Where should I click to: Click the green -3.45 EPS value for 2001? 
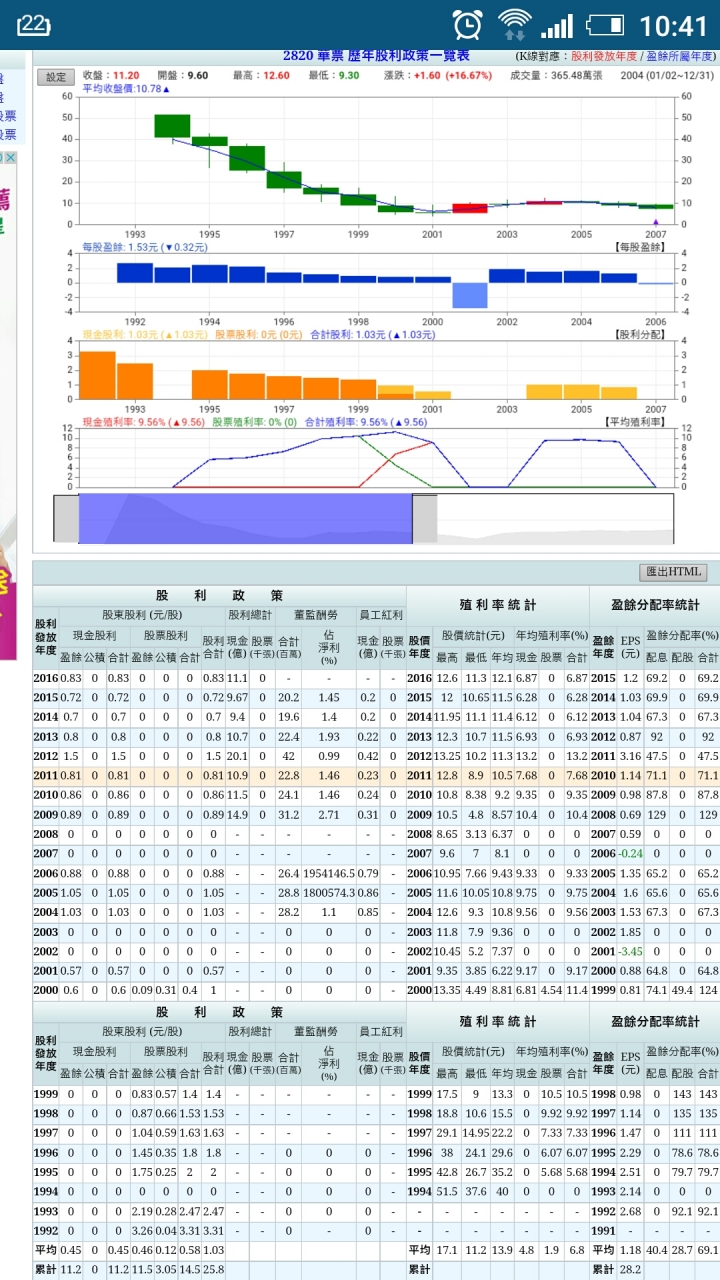coord(630,950)
